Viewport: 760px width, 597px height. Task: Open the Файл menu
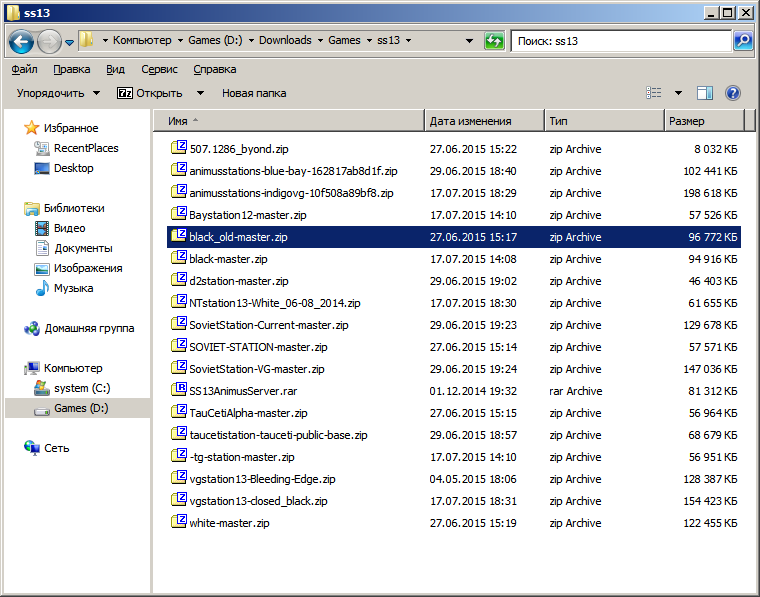click(x=24, y=69)
